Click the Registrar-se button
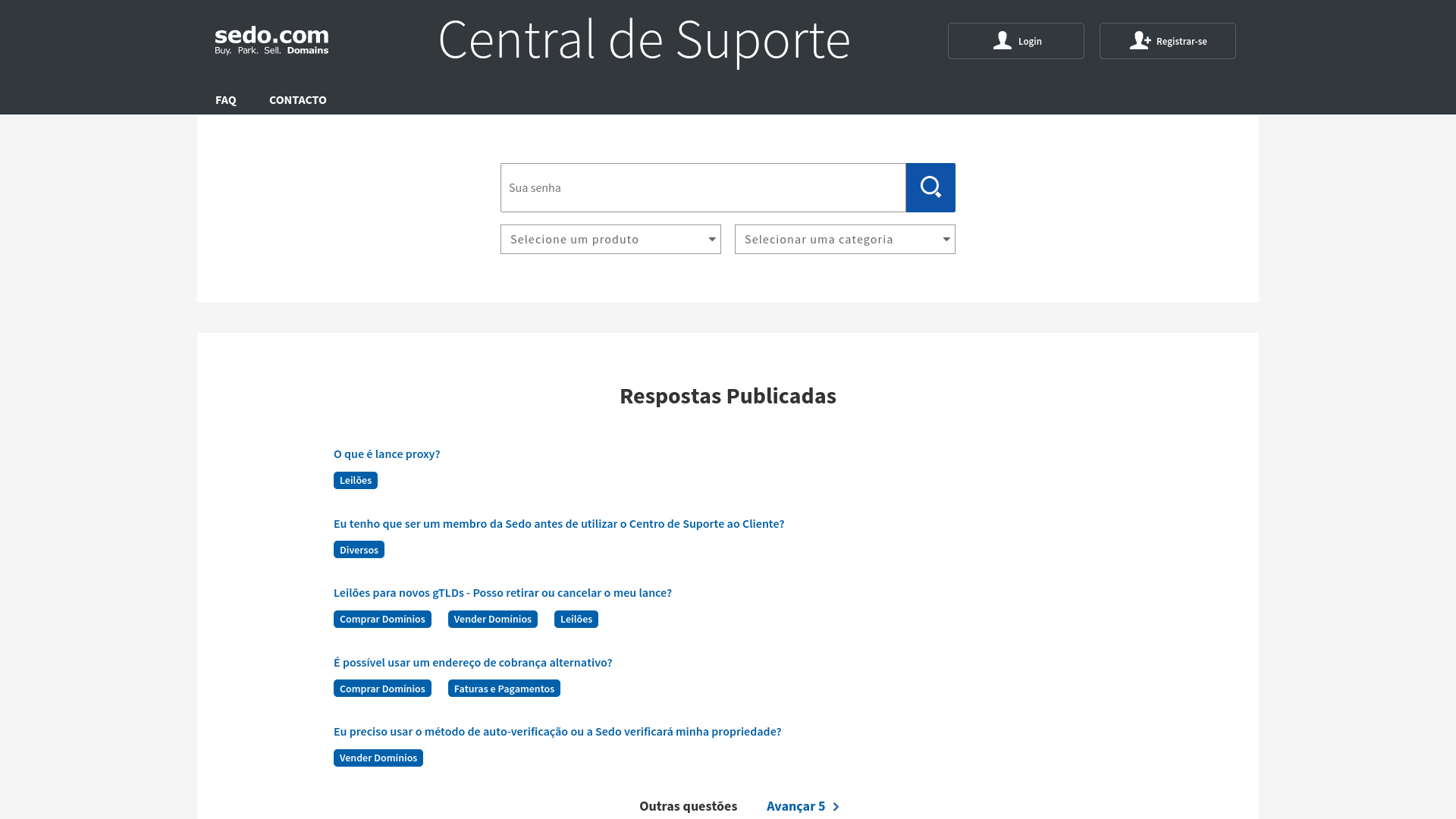Screen dimensions: 1456x819 pyautogui.click(x=1168, y=41)
